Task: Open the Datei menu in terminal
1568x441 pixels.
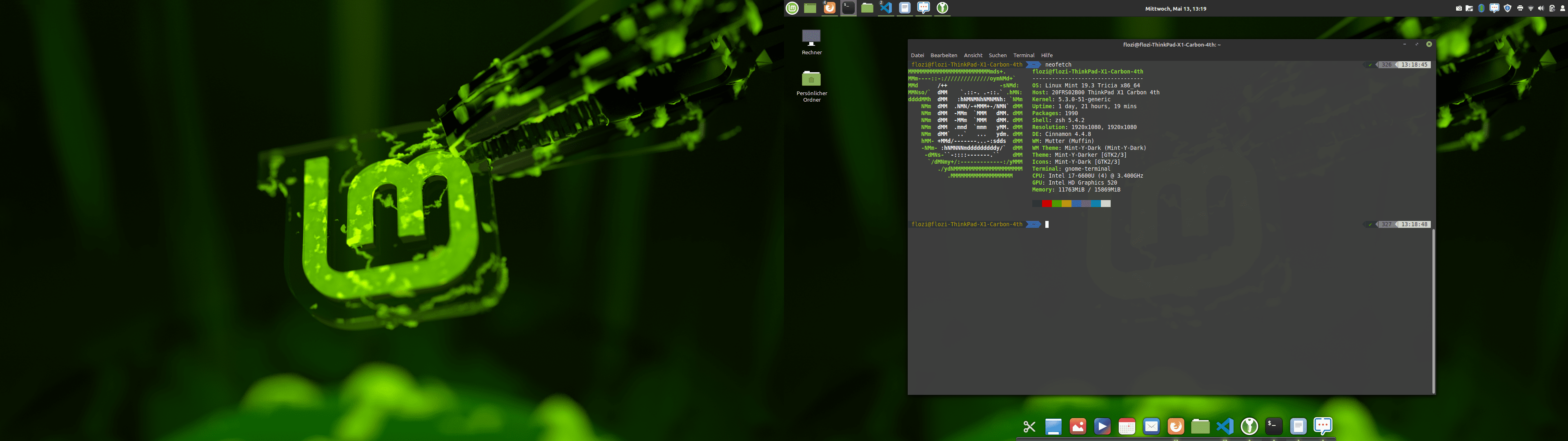Action: click(917, 56)
